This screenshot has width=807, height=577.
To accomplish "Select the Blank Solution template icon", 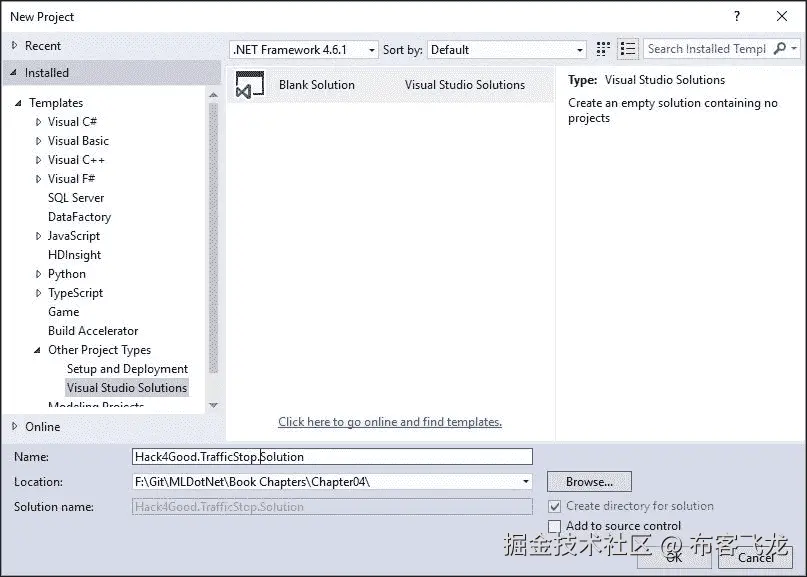I will pos(250,85).
